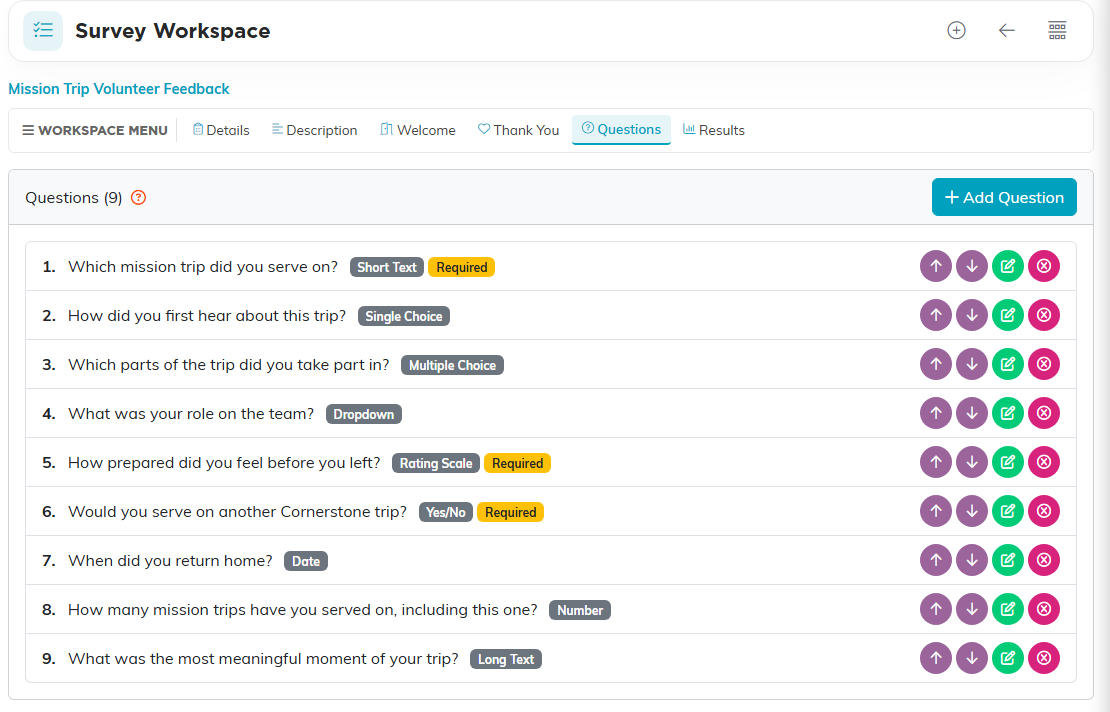
Task: Click Required badge on question 5
Action: point(517,463)
